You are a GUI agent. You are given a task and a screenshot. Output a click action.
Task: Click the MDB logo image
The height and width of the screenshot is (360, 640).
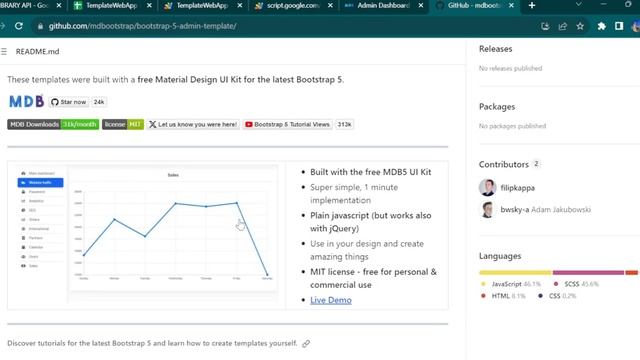(27, 101)
